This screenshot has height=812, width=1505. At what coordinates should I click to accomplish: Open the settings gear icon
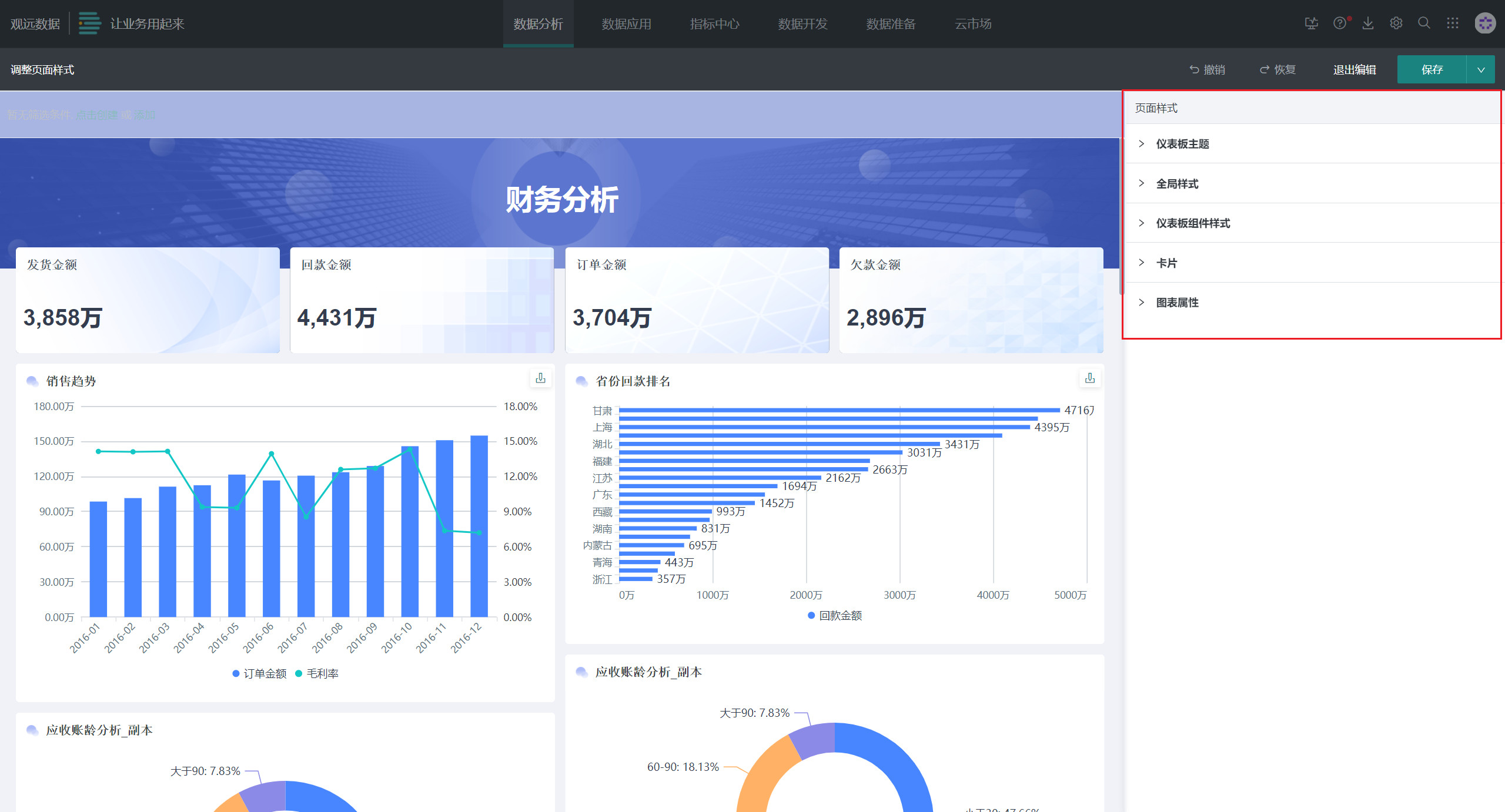click(x=1396, y=24)
